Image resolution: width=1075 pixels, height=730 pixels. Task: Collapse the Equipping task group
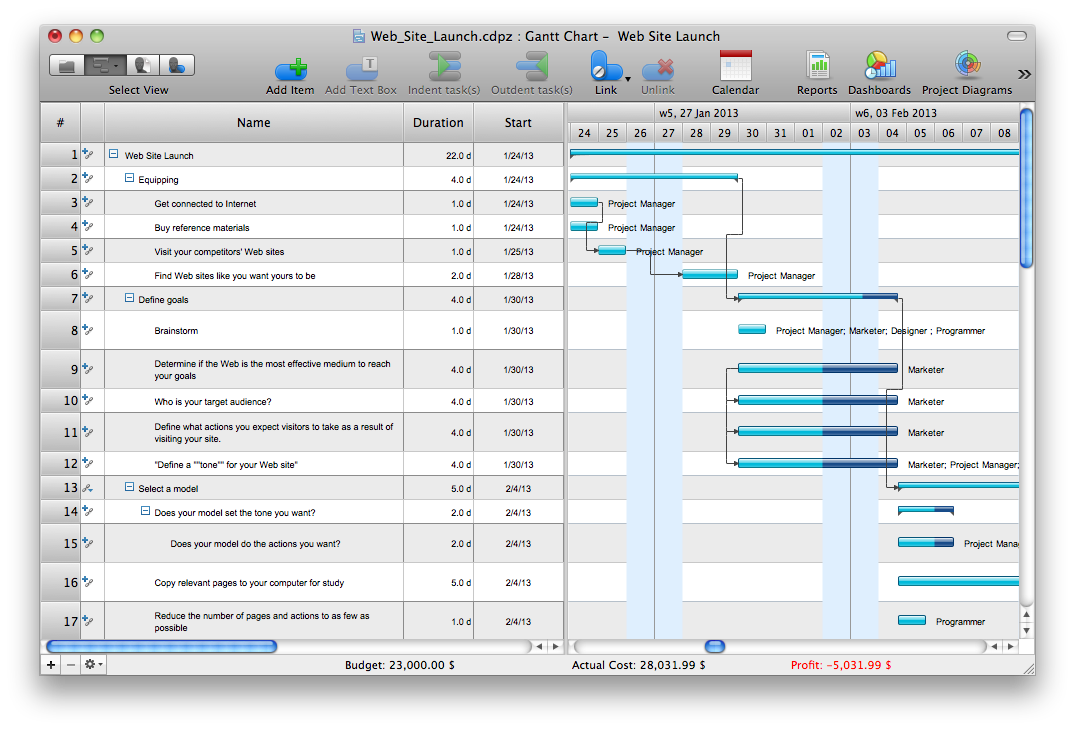tap(128, 178)
